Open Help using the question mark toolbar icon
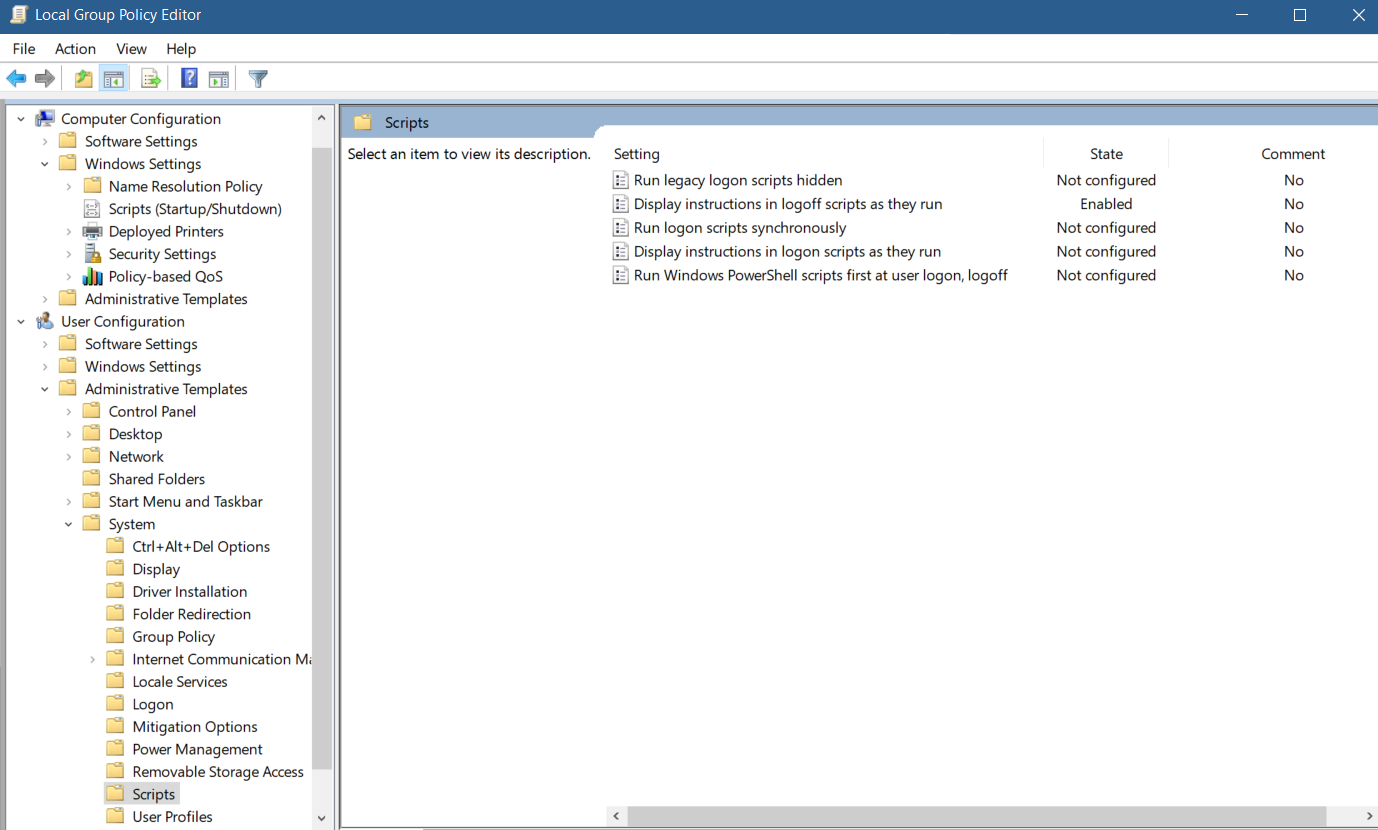Screen dimensions: 1378x830 pyautogui.click(x=188, y=78)
